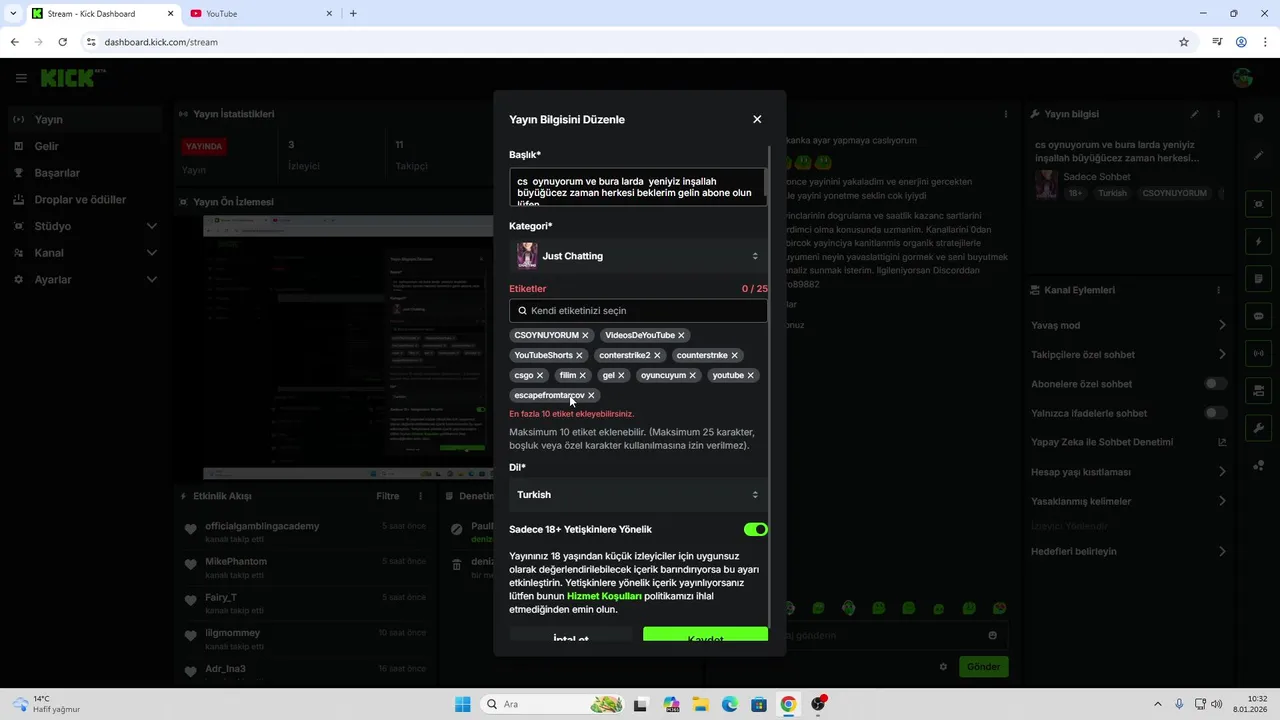The height and width of the screenshot is (720, 1280).
Task: Open Yapay Zeka ile Sohbet Denetimi
Action: 1129,442
